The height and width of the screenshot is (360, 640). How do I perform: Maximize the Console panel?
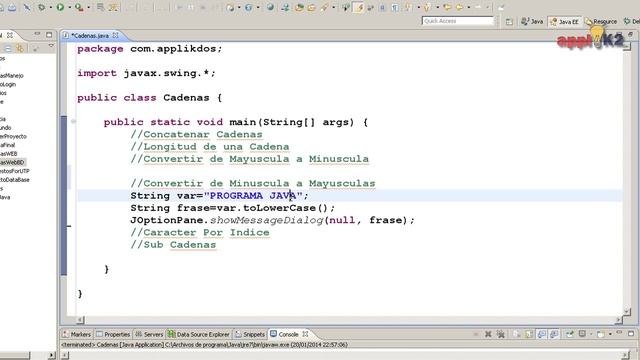tap(631, 333)
